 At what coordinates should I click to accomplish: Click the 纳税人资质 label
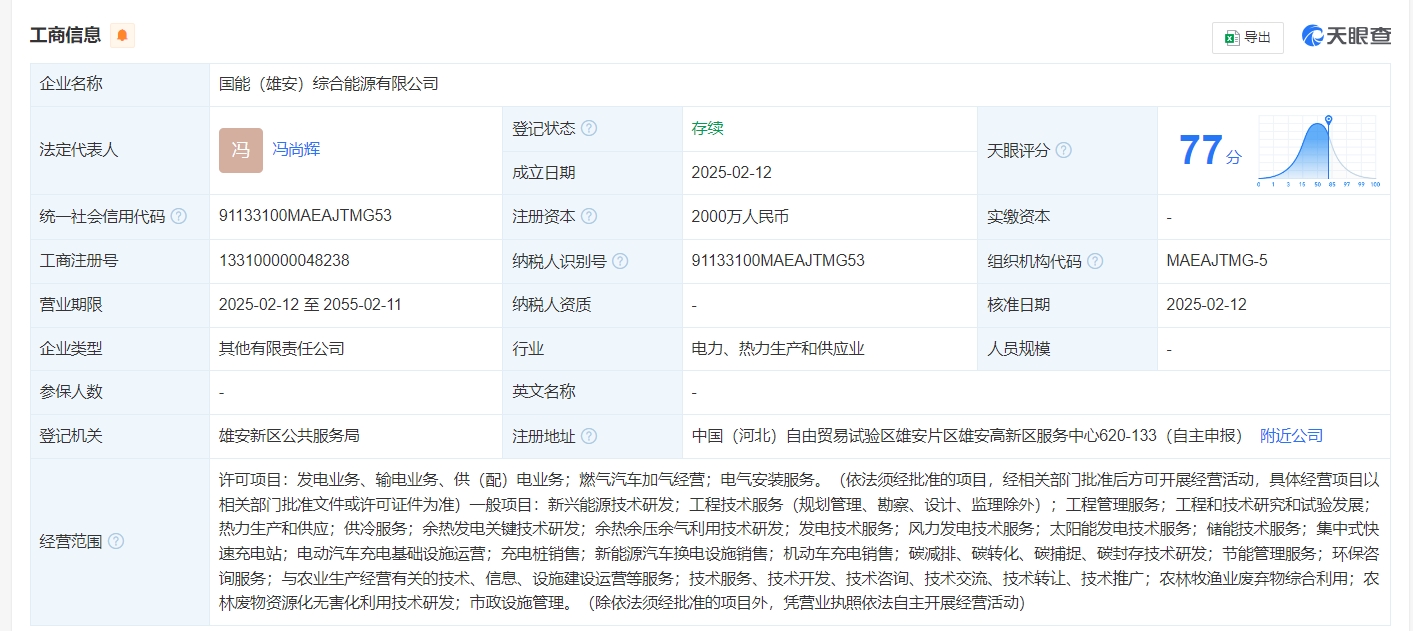coord(552,305)
